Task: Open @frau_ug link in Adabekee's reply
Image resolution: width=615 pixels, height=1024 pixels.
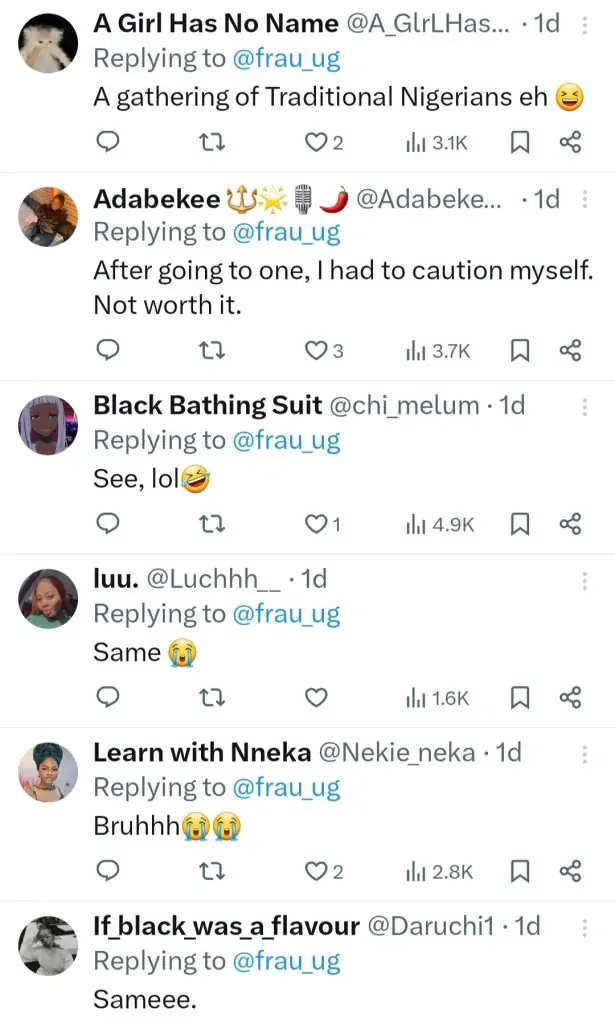Action: tap(286, 232)
